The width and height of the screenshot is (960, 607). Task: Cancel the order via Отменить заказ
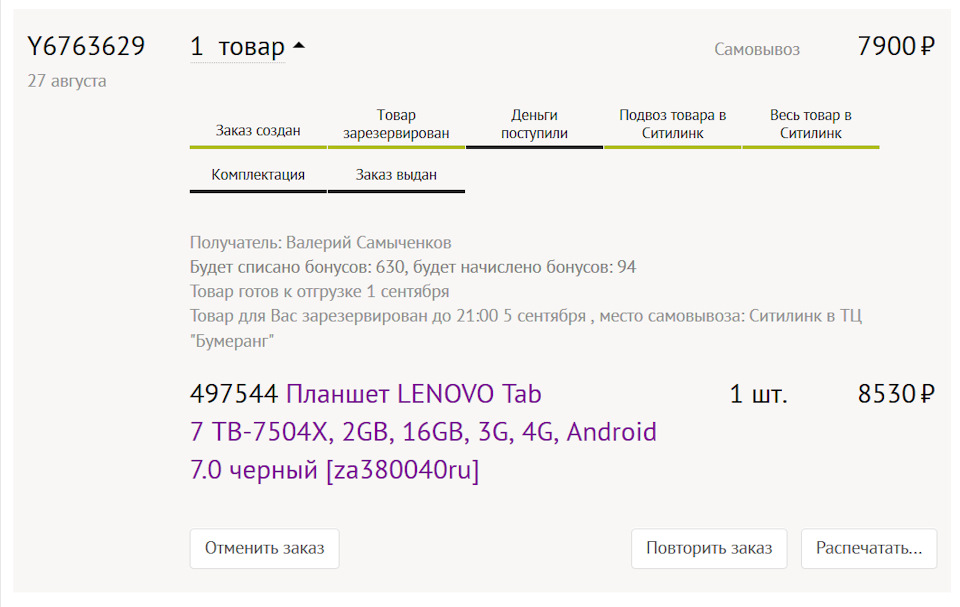point(263,548)
